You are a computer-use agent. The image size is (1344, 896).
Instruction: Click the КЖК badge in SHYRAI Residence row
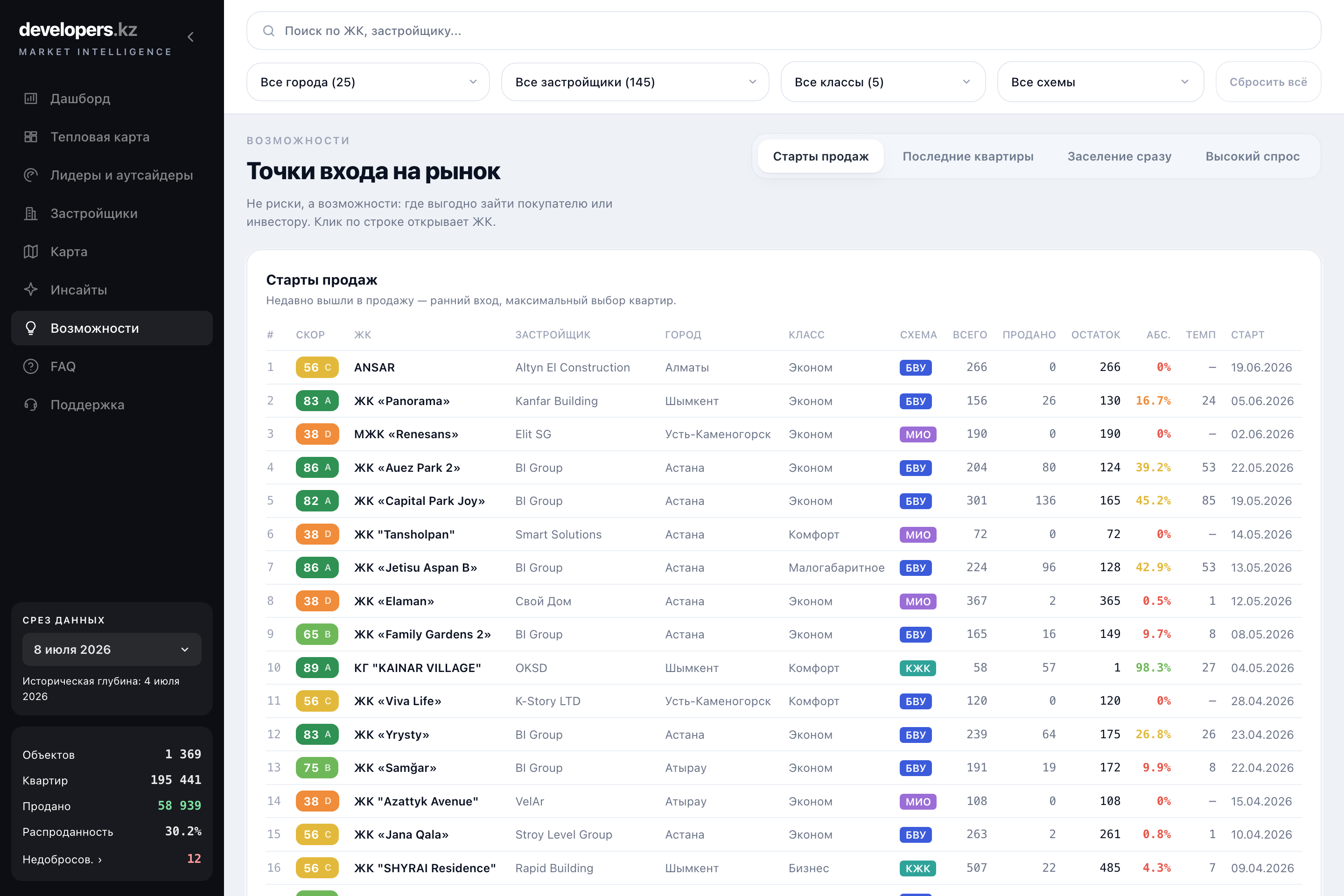[x=918, y=868]
